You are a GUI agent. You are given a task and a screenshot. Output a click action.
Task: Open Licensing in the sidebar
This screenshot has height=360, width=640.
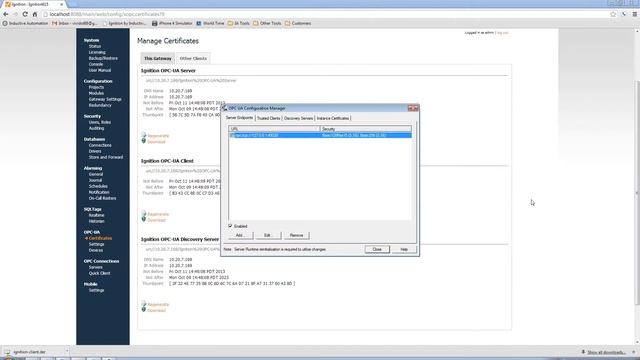[97, 52]
